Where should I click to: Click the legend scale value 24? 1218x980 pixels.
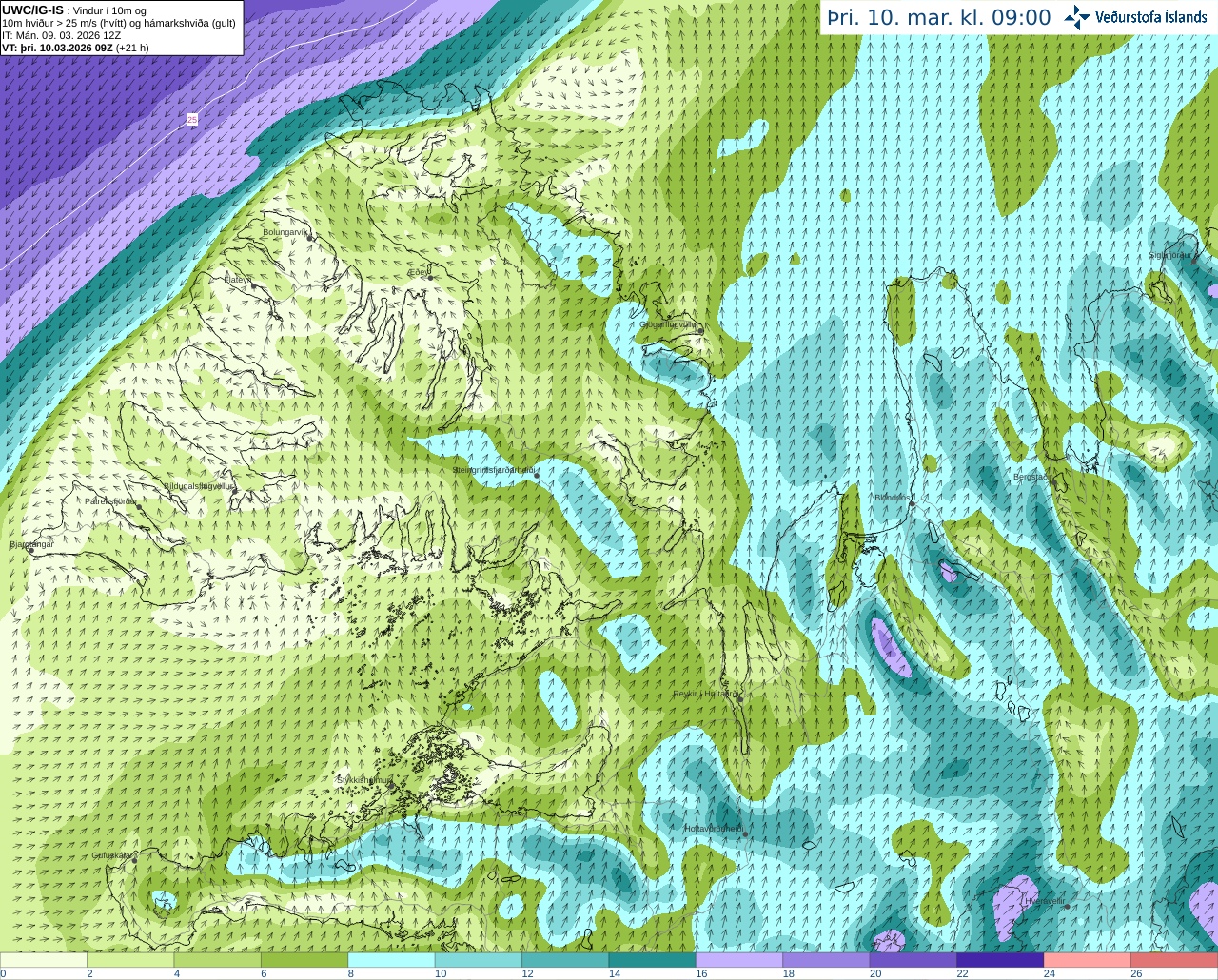[1050, 973]
